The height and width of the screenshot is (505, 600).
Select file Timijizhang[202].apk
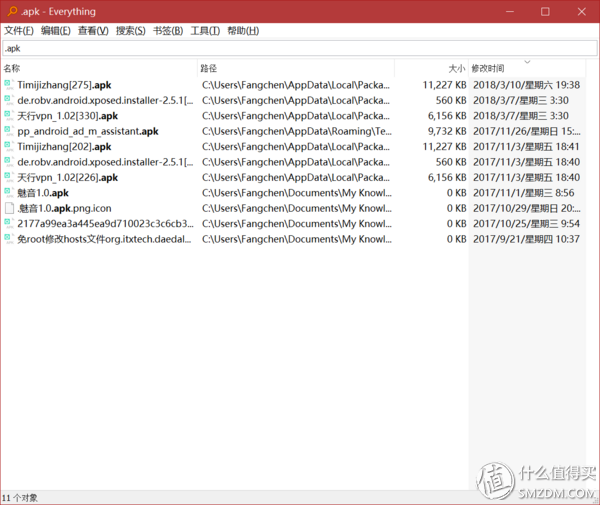(x=64, y=147)
